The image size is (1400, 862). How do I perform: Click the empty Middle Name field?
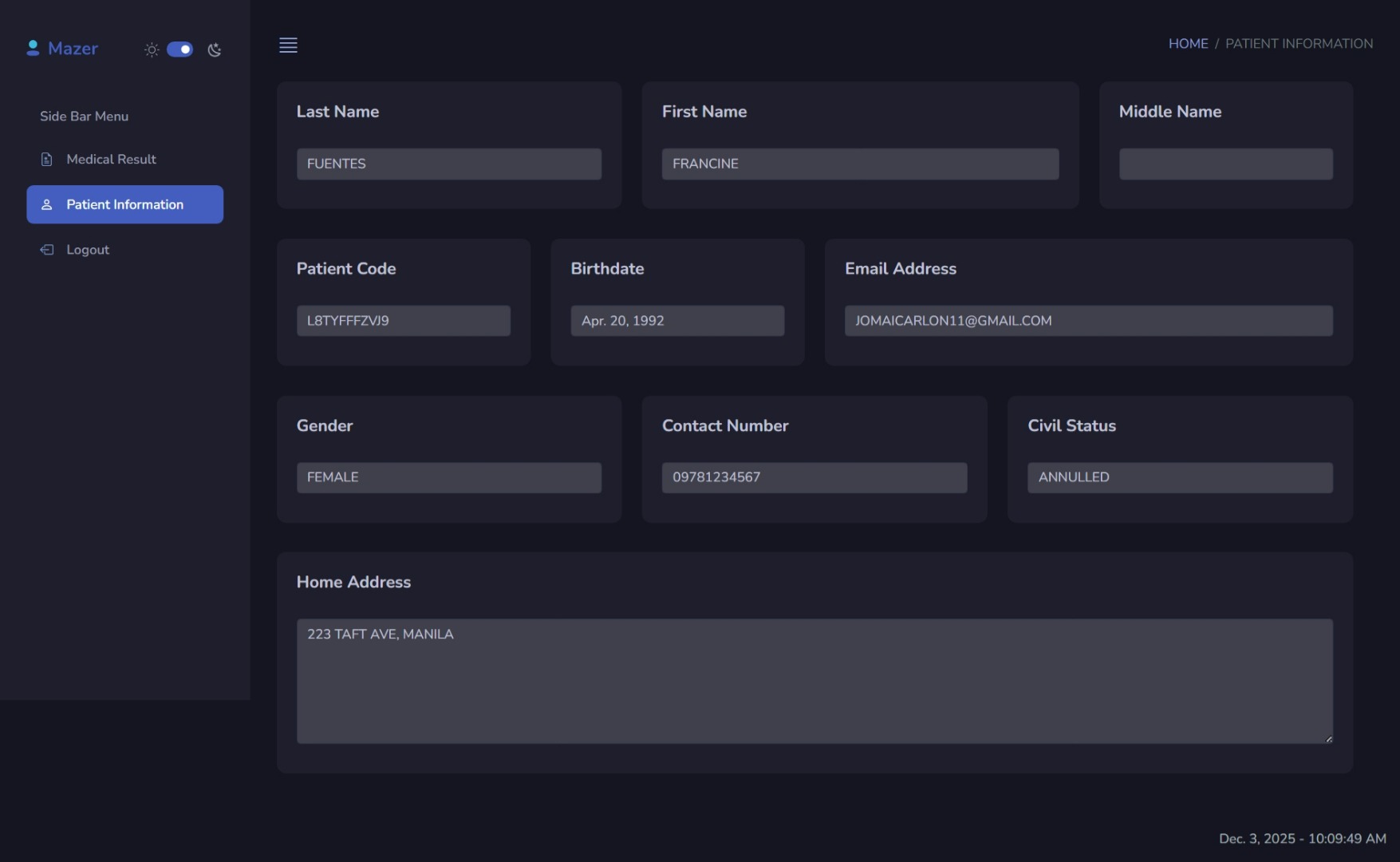pos(1225,164)
